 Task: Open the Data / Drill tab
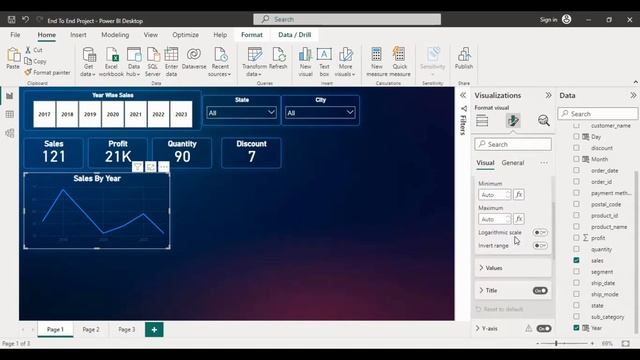294,35
